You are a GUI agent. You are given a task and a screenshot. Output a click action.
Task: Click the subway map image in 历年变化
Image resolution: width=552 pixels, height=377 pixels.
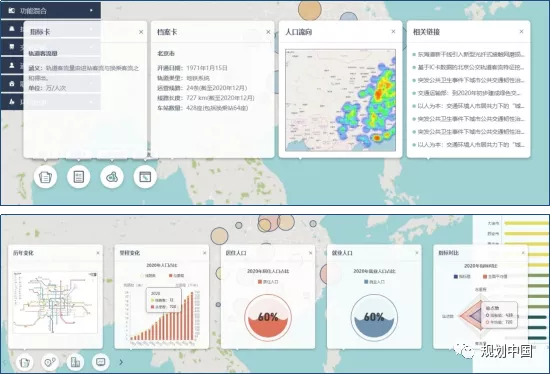[55, 302]
